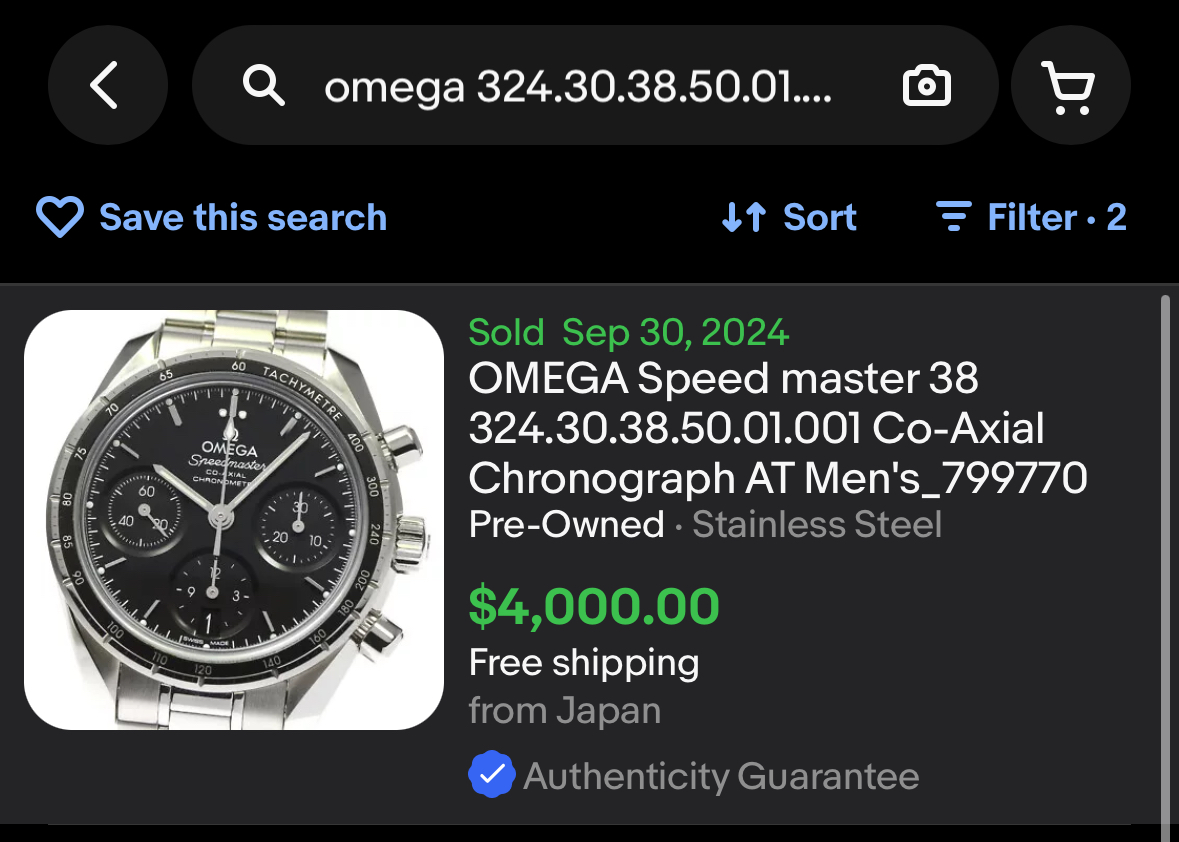Tap the back arrow button
This screenshot has width=1179, height=842.
point(106,86)
